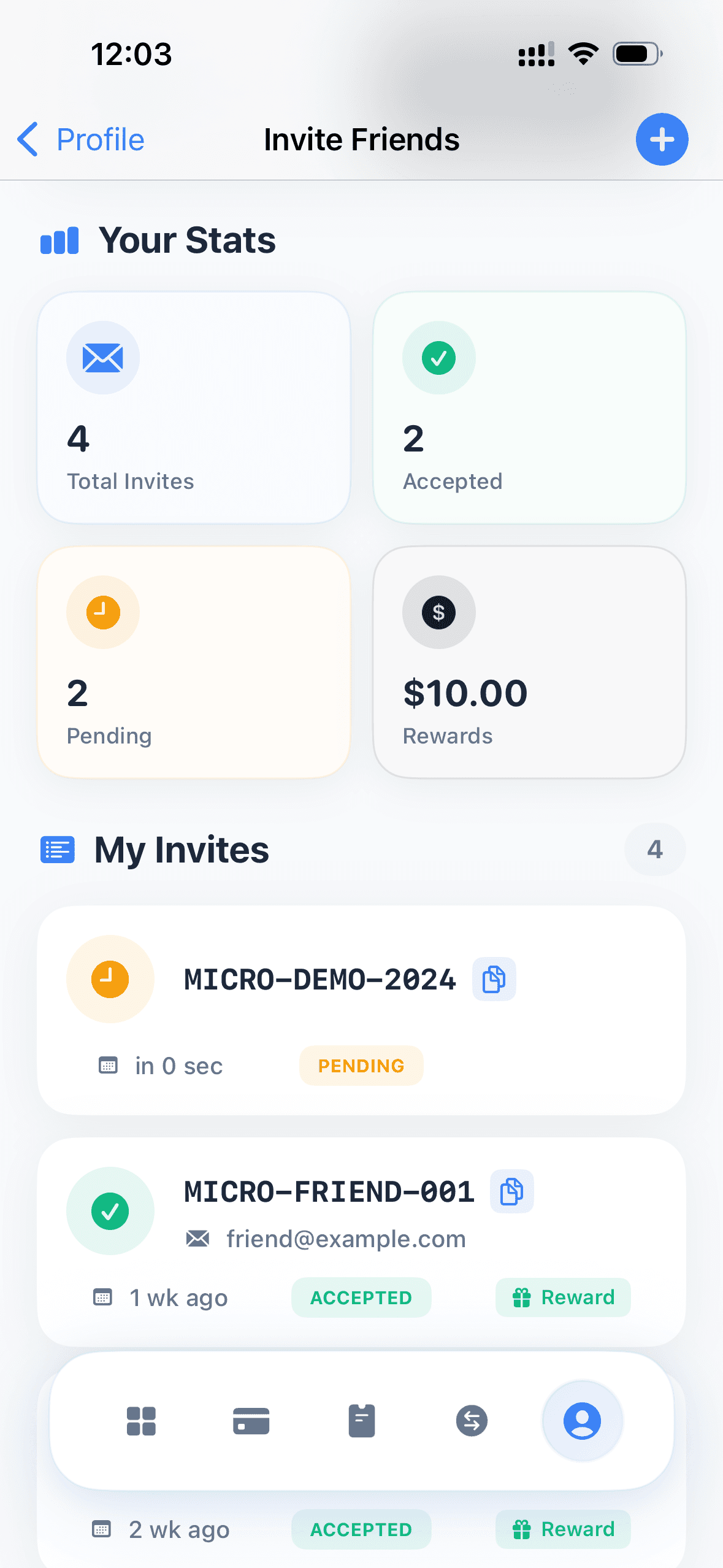Tap the orange clock icon beside MICRO-DEMO-2024

(110, 978)
